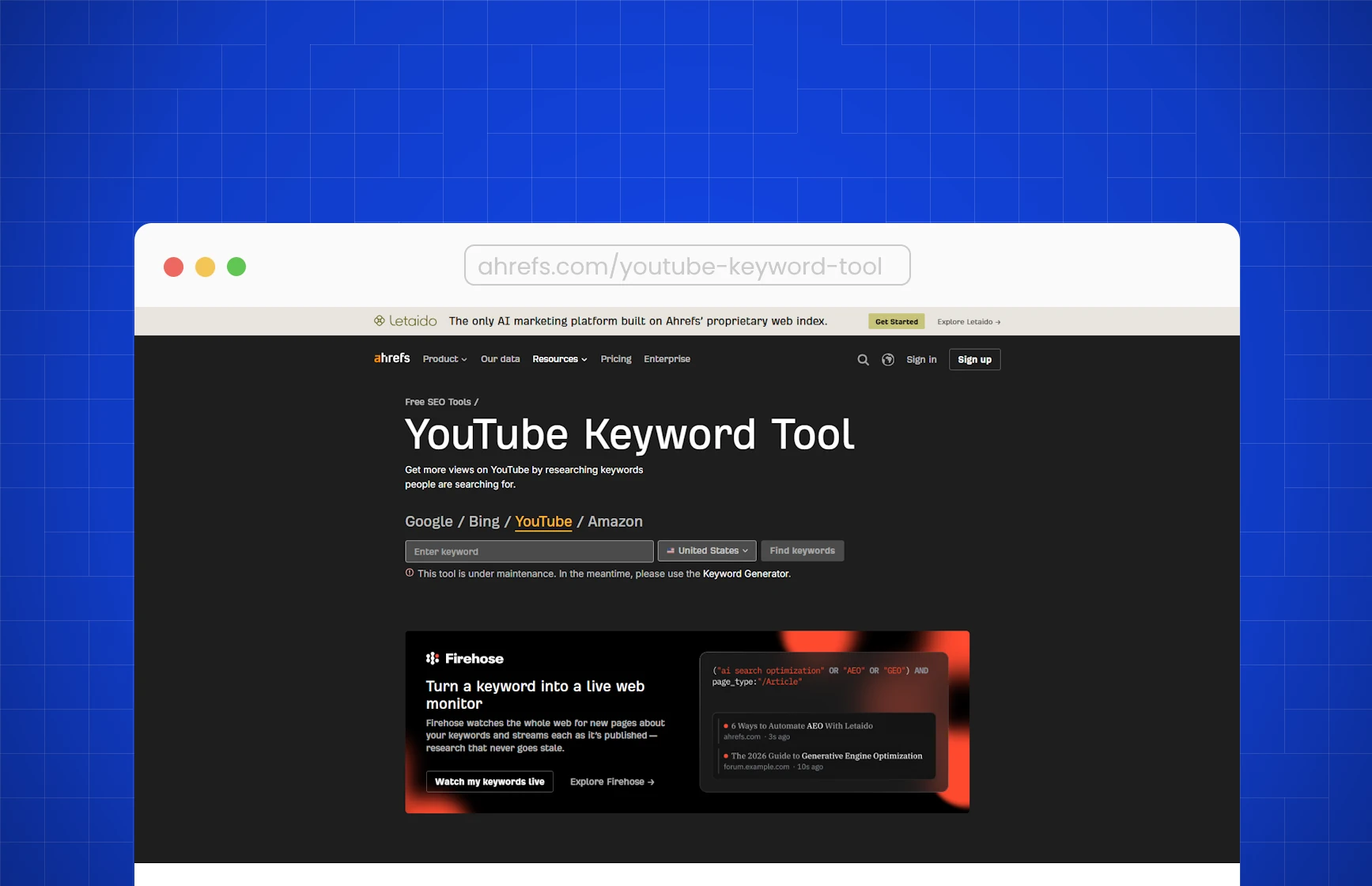This screenshot has width=1372, height=886.
Task: Switch to the Amazon keyword tab
Action: pos(615,521)
